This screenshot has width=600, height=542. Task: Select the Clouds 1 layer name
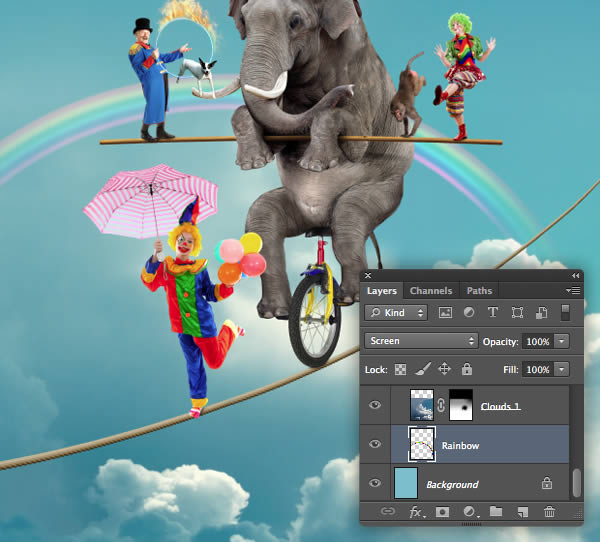pyautogui.click(x=500, y=406)
